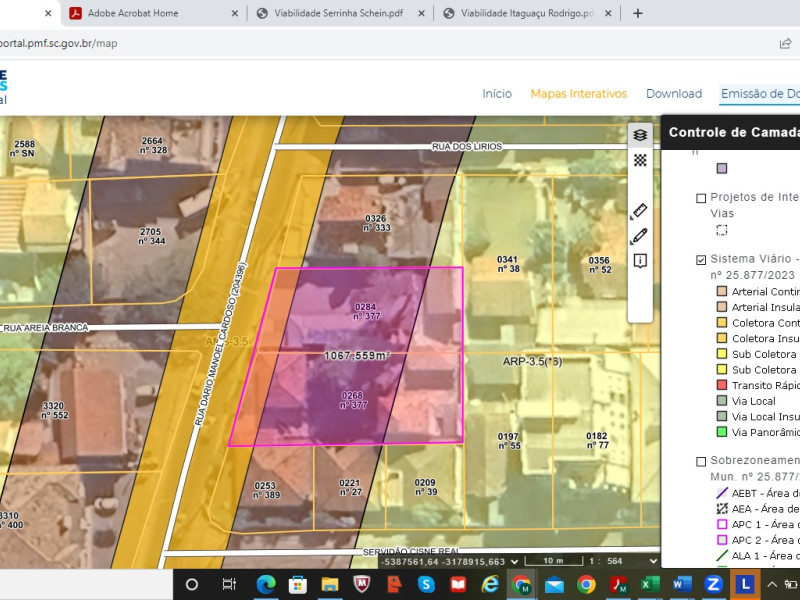
Task: Select the pencil drawing tool
Action: 639,236
